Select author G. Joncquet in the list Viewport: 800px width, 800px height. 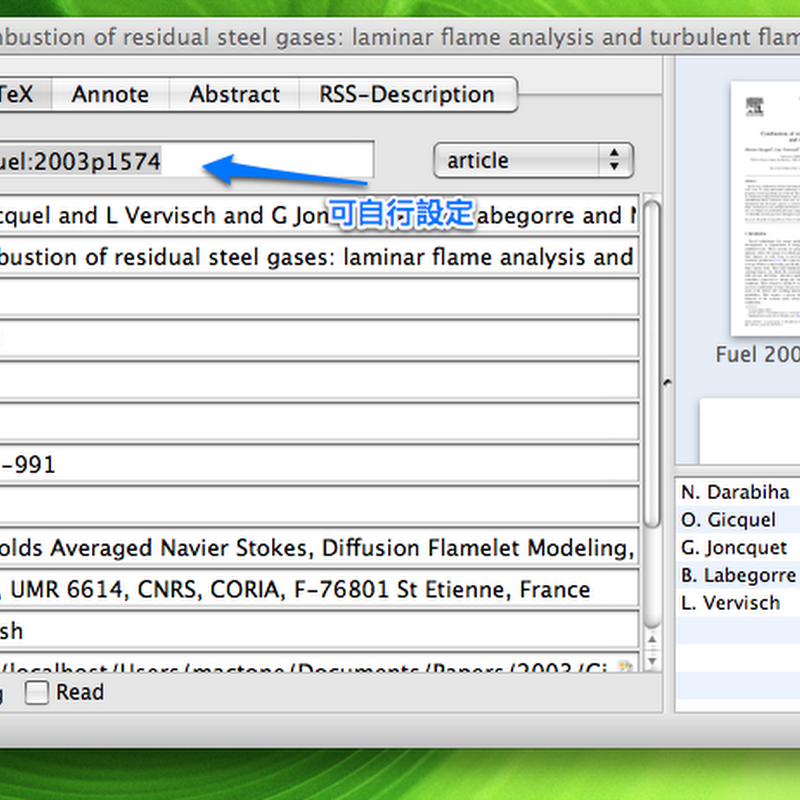735,548
